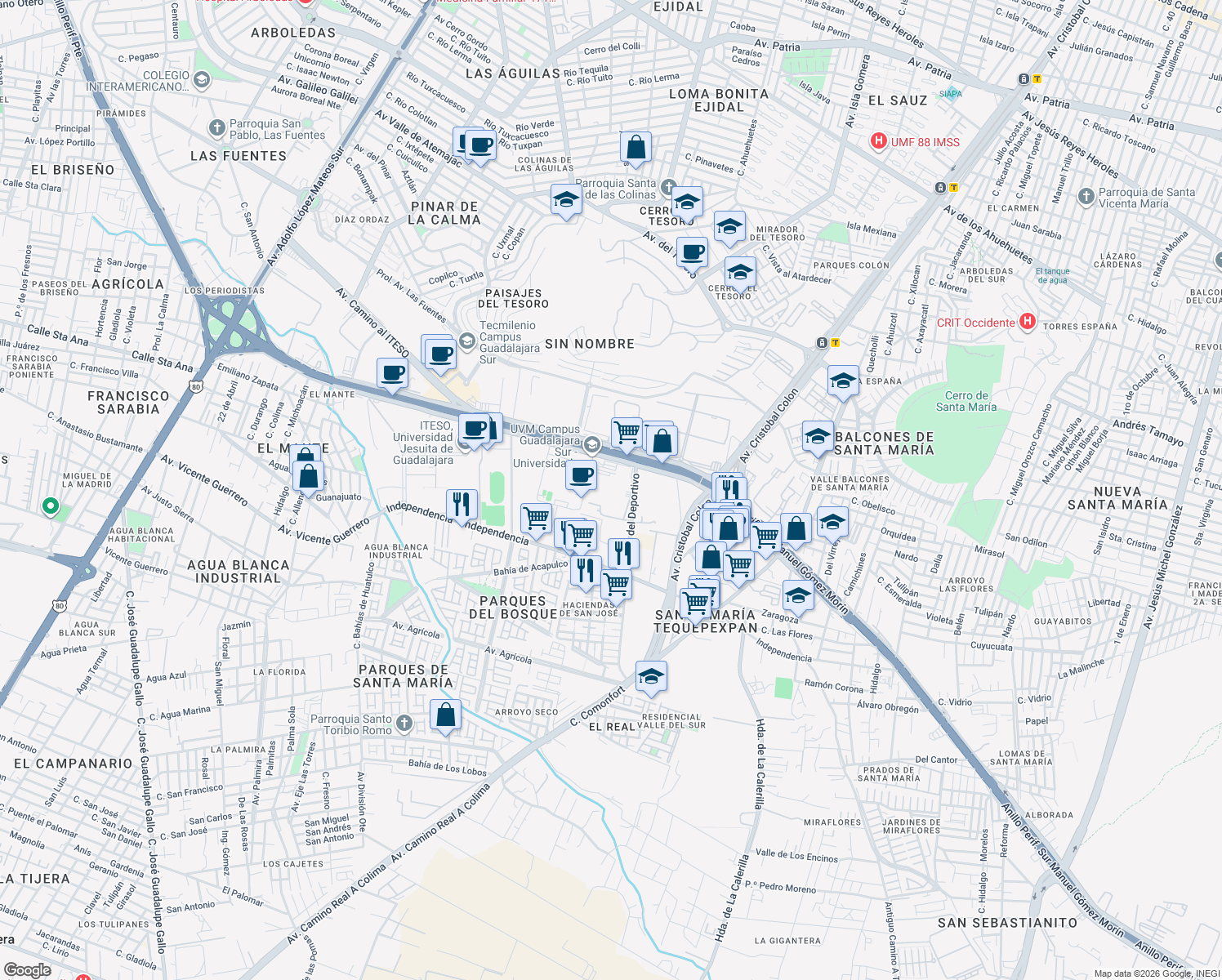Viewport: 1222px width, 980px height.
Task: Click the church icon at Parroquia Santo Toribio Romo
Action: point(404,722)
